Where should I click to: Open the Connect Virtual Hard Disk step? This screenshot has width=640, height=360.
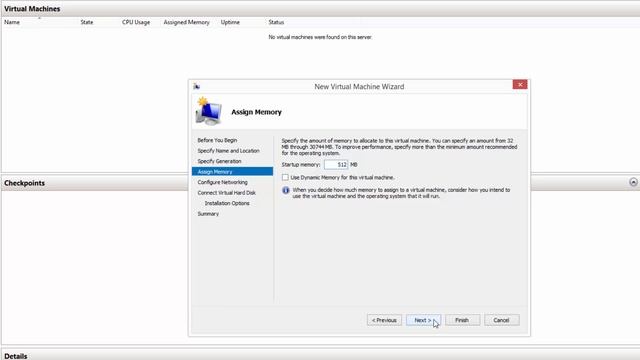coord(227,193)
